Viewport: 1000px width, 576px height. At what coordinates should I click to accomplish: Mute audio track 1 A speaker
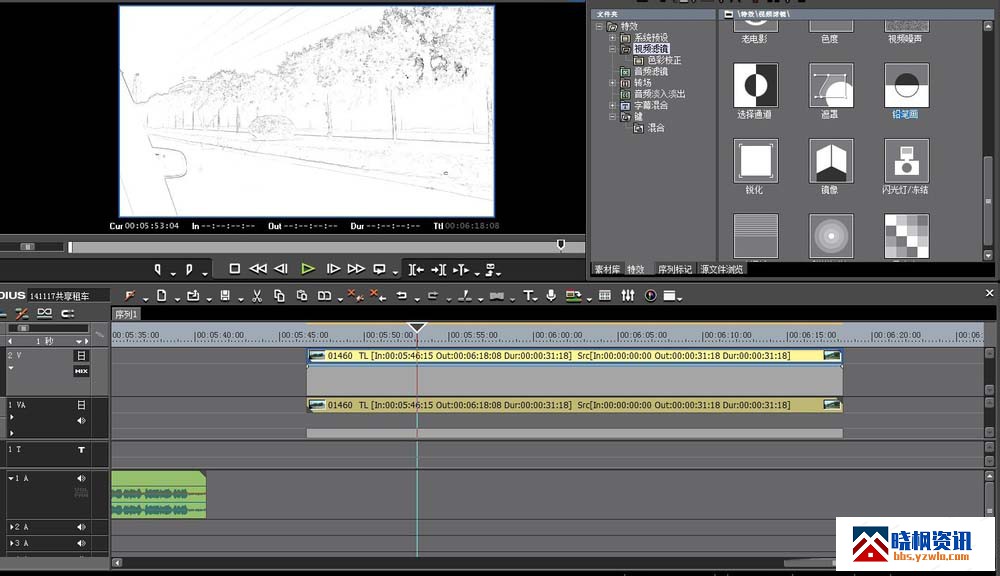click(x=81, y=478)
